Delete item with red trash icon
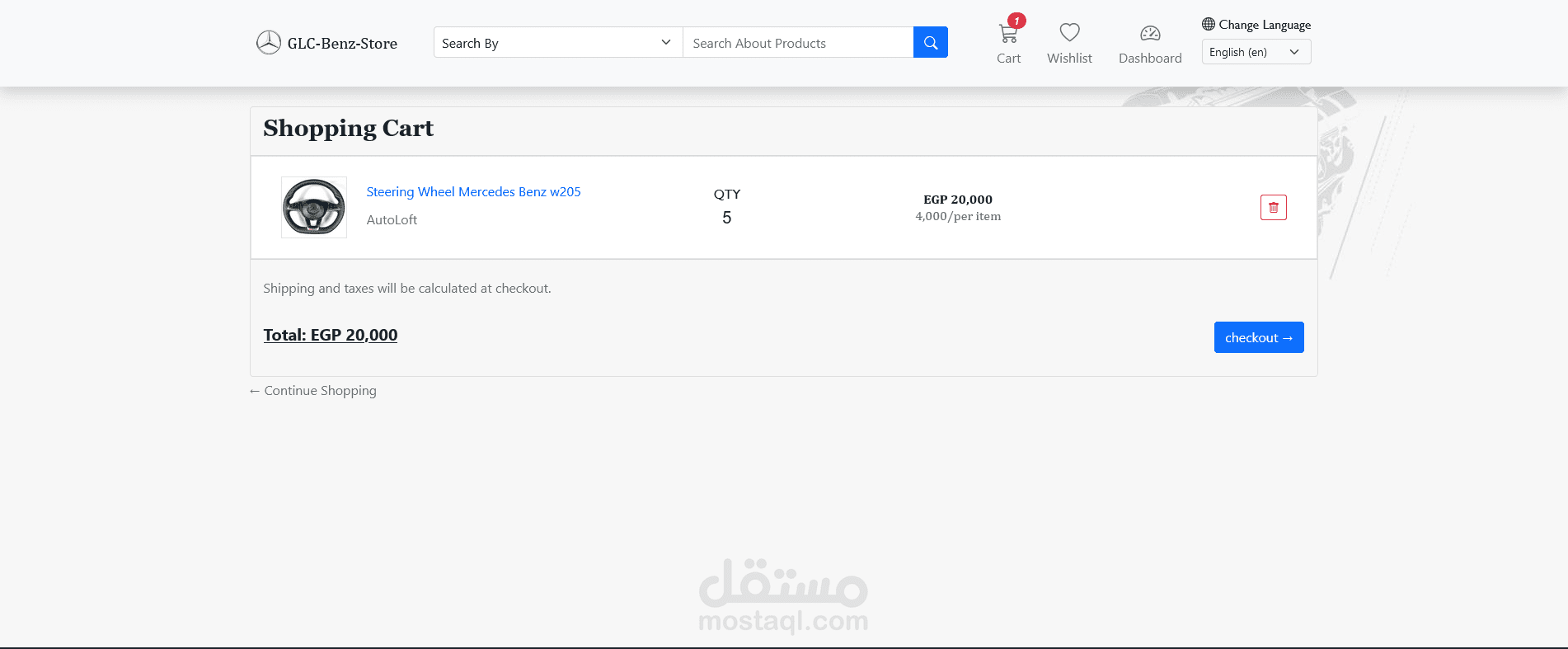This screenshot has width=1568, height=649. pyautogui.click(x=1274, y=207)
